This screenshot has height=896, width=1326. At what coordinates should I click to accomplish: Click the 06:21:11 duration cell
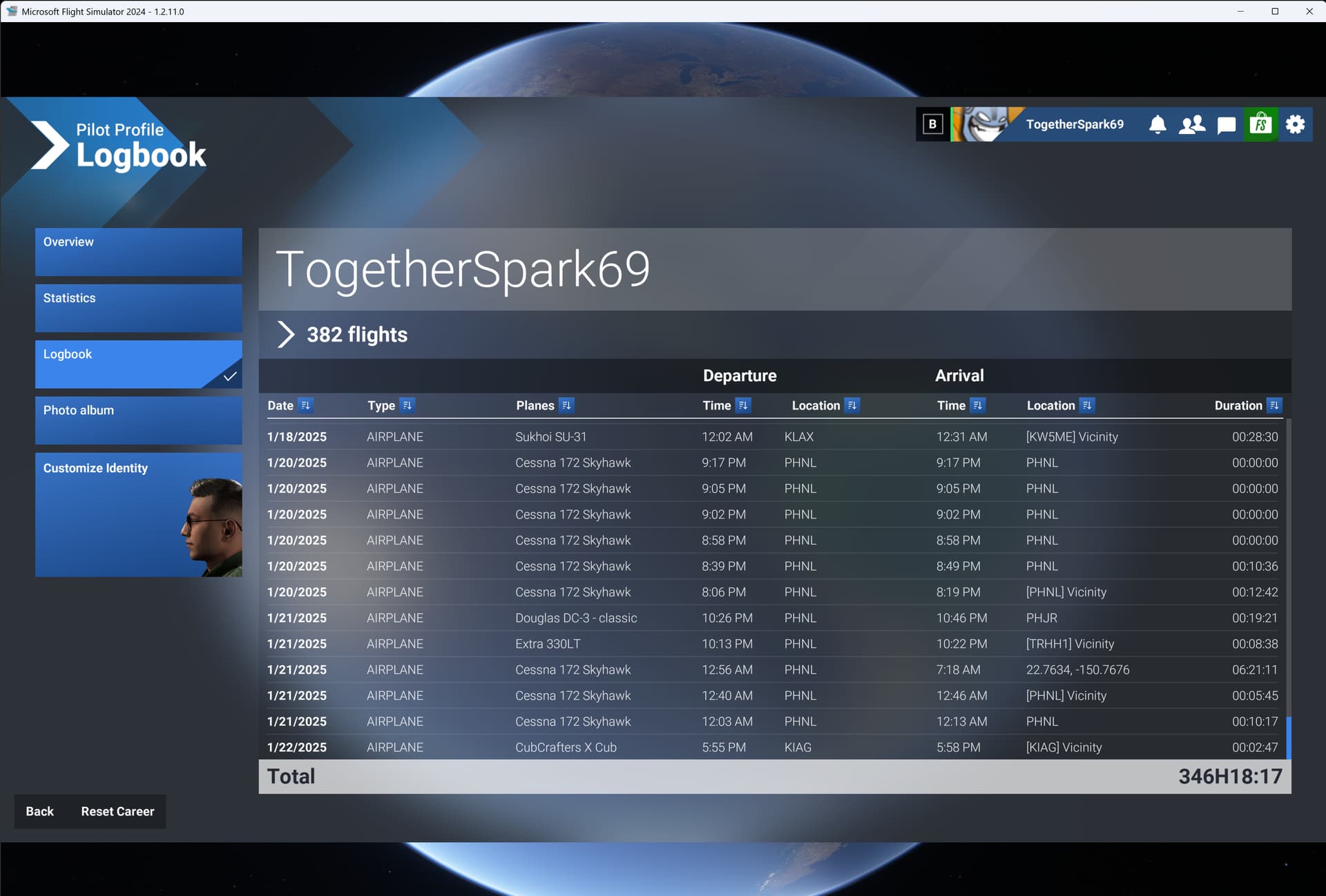[x=1254, y=670]
